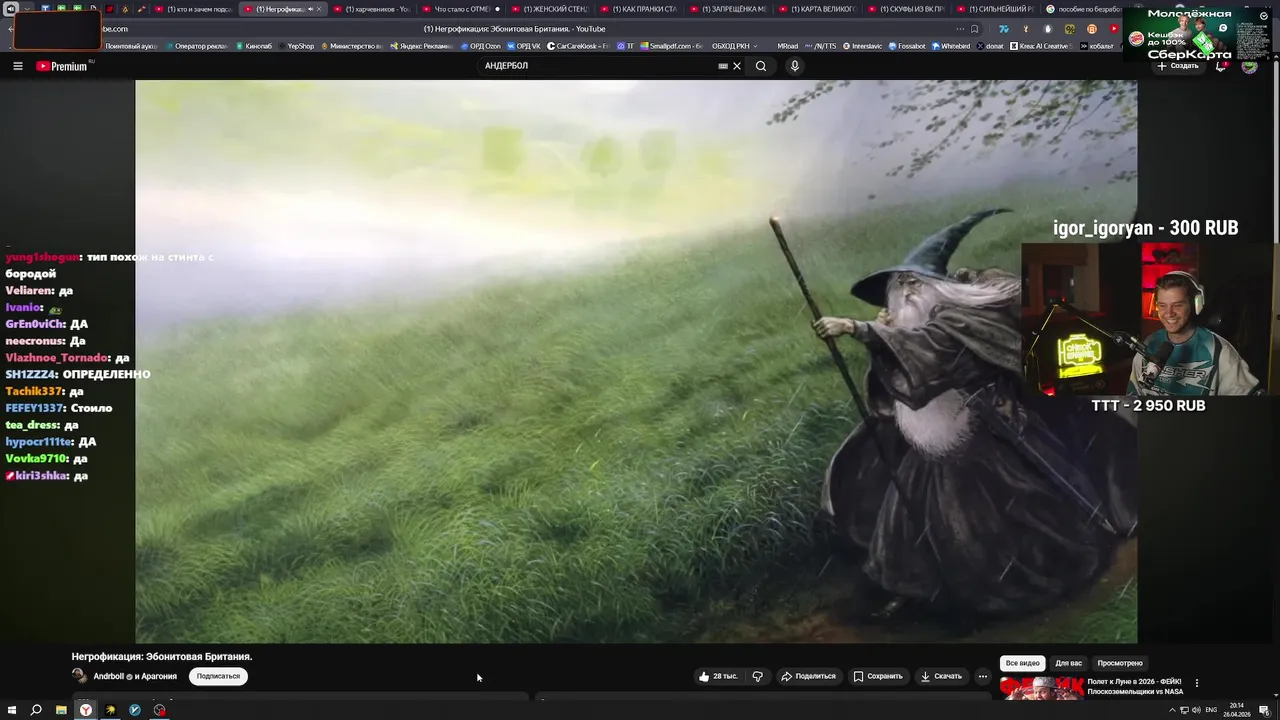
Task: Click the Полет к Луне в 2026 video title
Action: 1135,686
